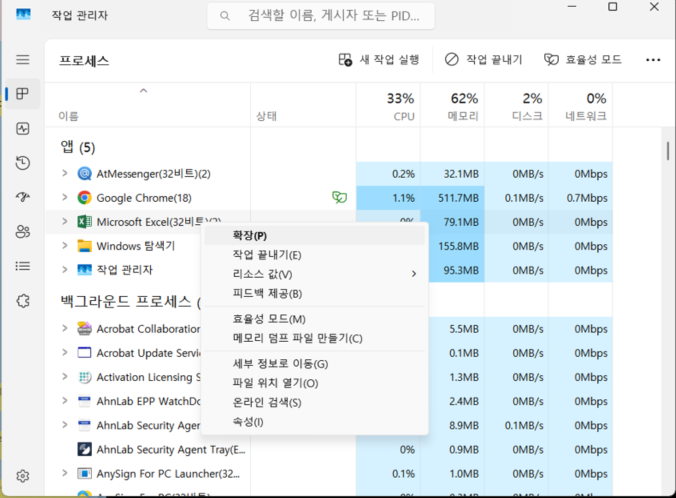The width and height of the screenshot is (676, 498).
Task: Choose 효율성 모드(M) in context menu
Action: tap(314, 319)
